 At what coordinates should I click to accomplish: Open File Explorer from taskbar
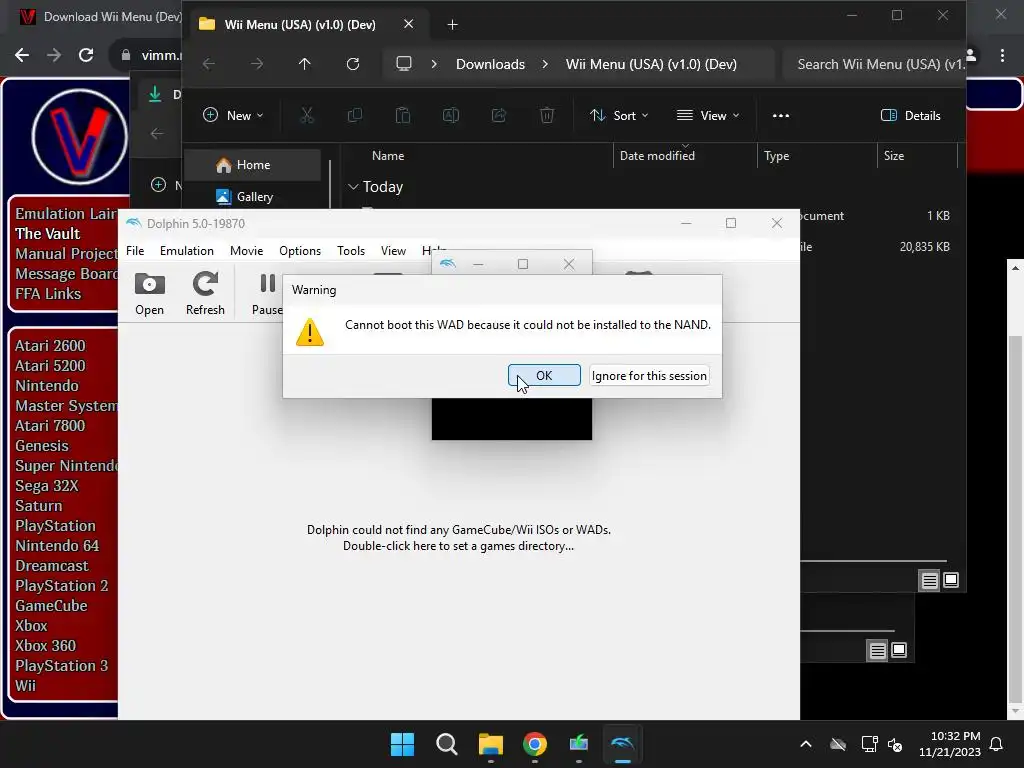(x=490, y=744)
